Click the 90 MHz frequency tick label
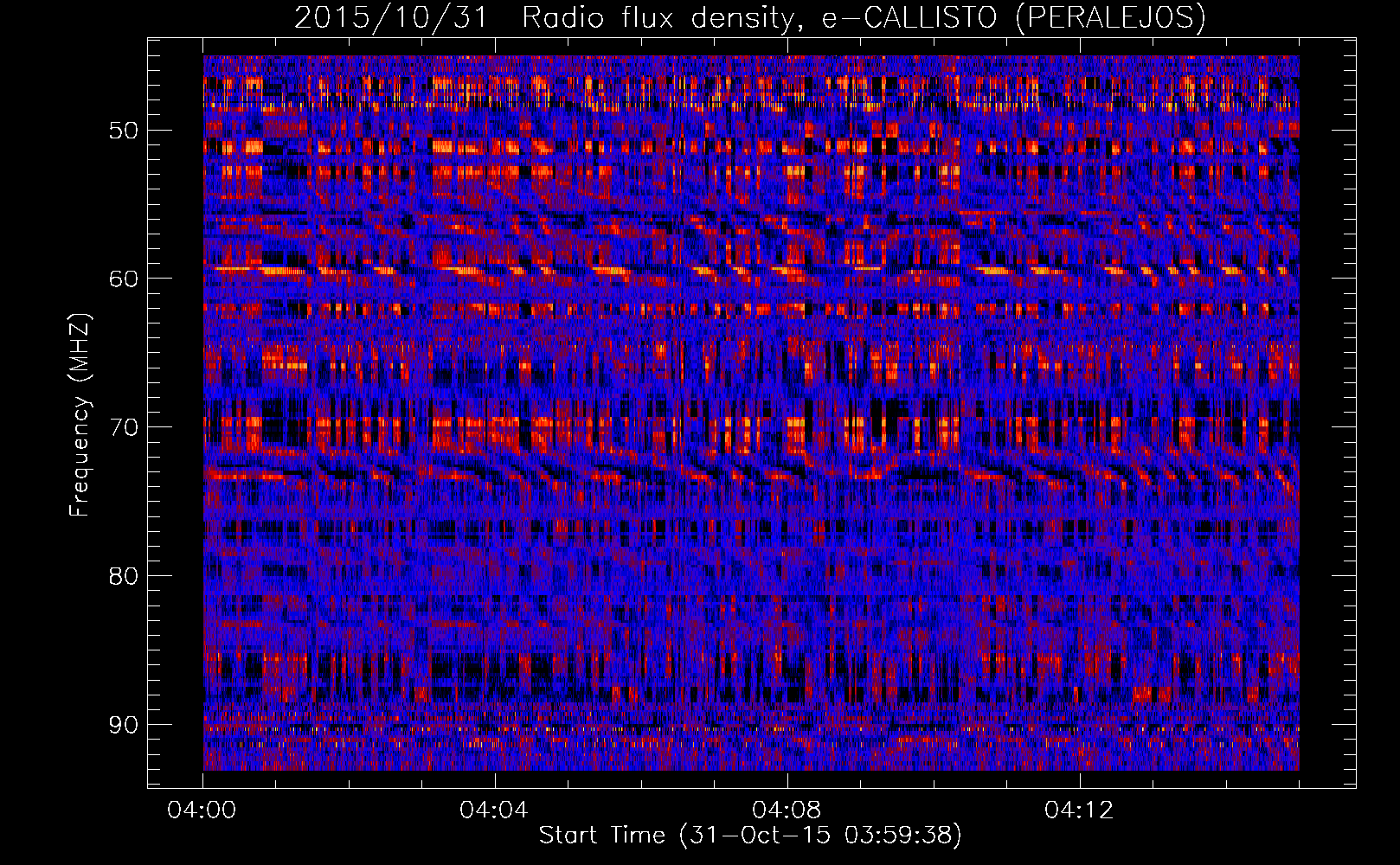1400x865 pixels. [x=123, y=725]
